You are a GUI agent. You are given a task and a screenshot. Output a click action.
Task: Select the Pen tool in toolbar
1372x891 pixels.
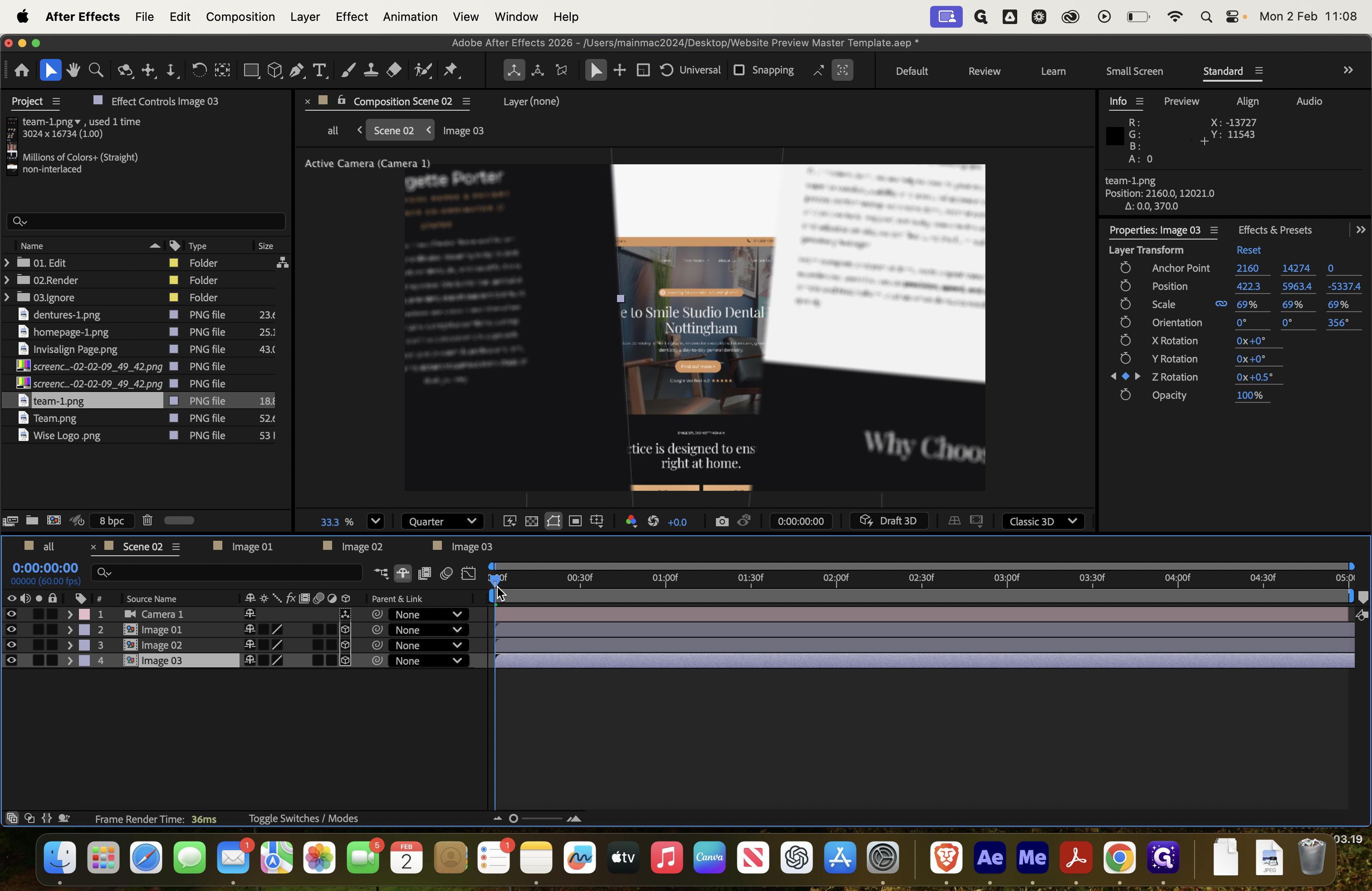coord(296,70)
